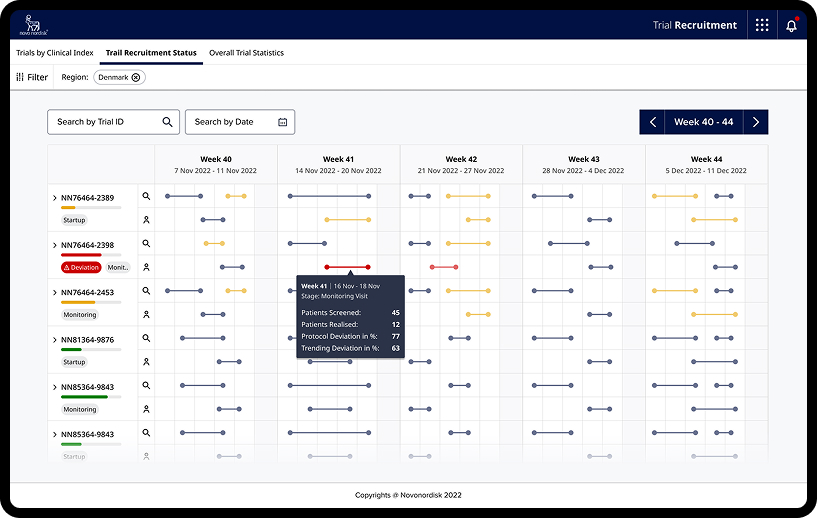This screenshot has width=817, height=518.
Task: Open Overall Trial Statistics tab
Action: (x=246, y=53)
